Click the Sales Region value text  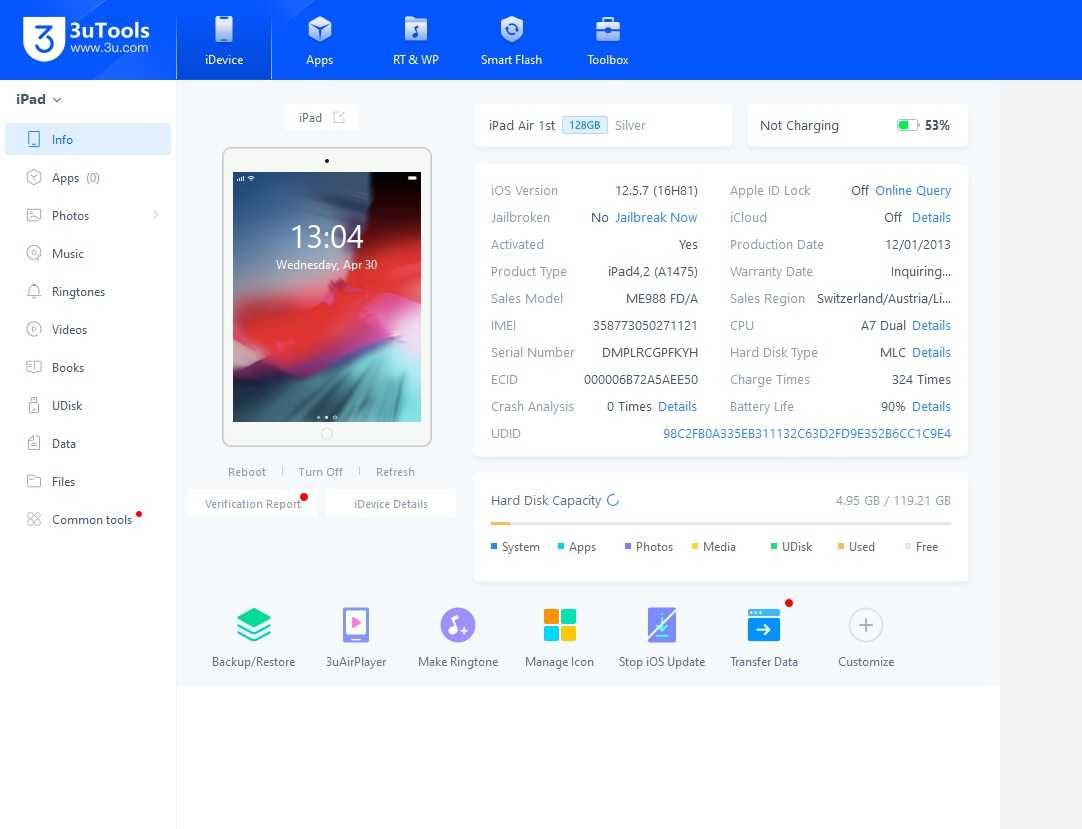884,298
